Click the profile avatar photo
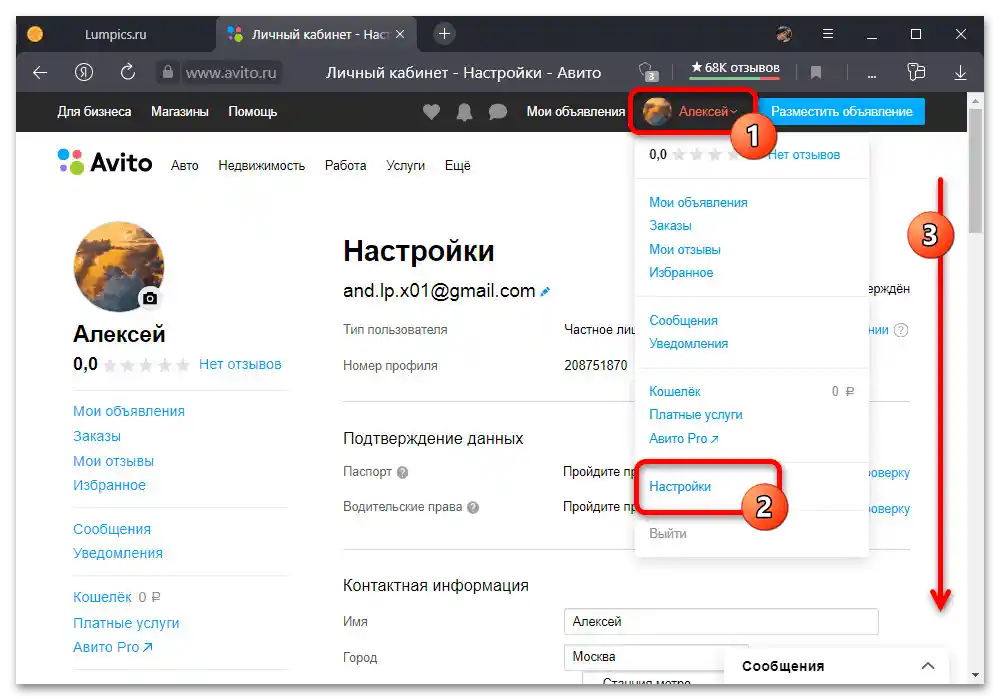Viewport: 1000px width, 700px height. point(119,266)
